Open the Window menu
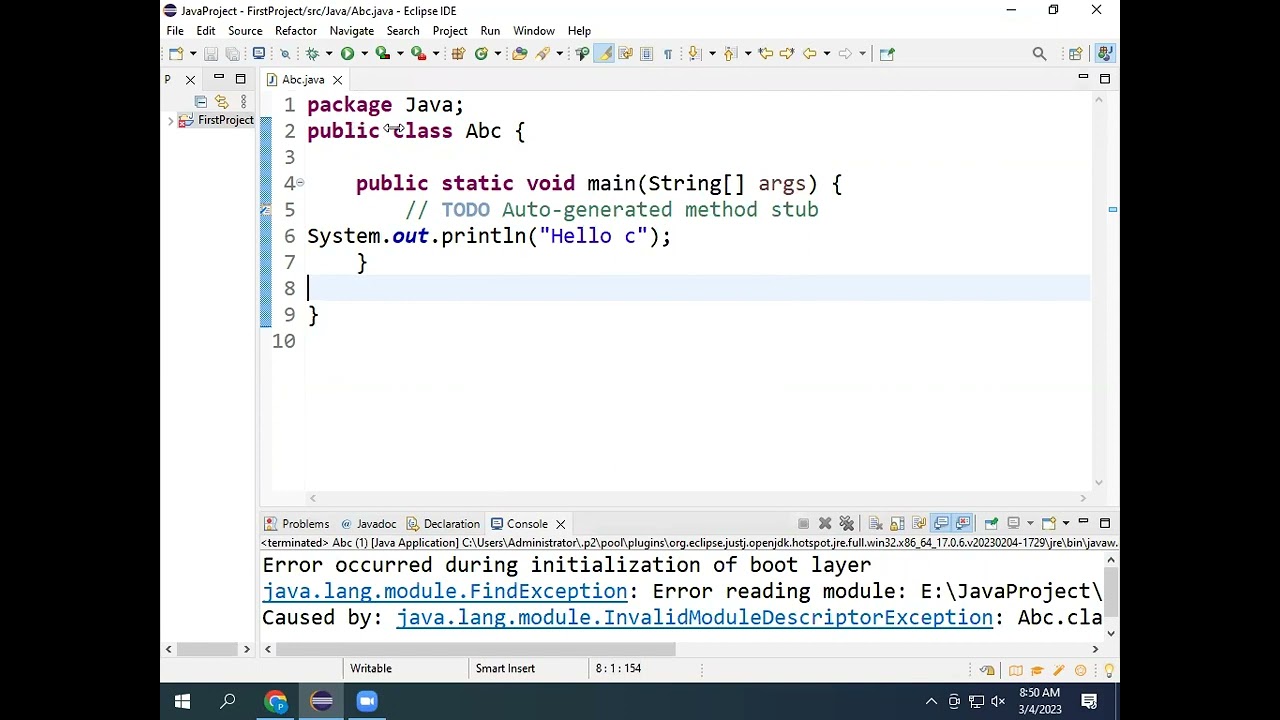This screenshot has width=1280, height=720. tap(534, 31)
